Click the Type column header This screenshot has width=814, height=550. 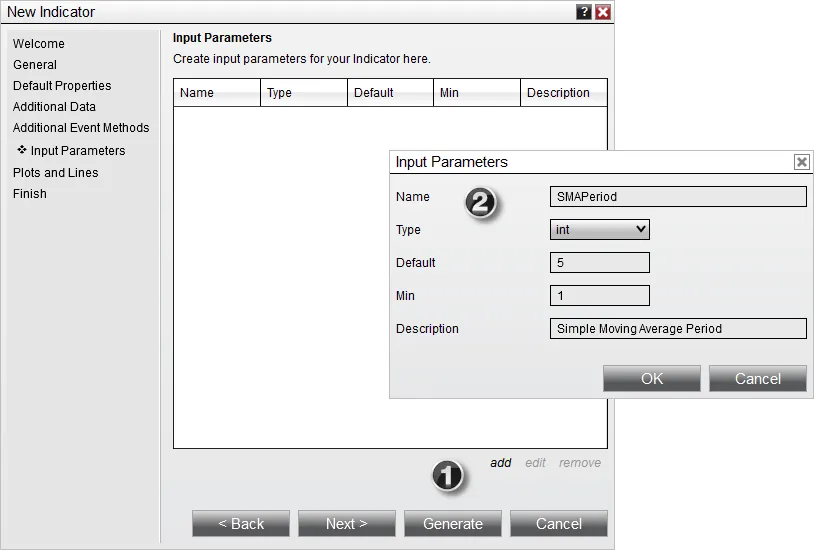click(304, 92)
